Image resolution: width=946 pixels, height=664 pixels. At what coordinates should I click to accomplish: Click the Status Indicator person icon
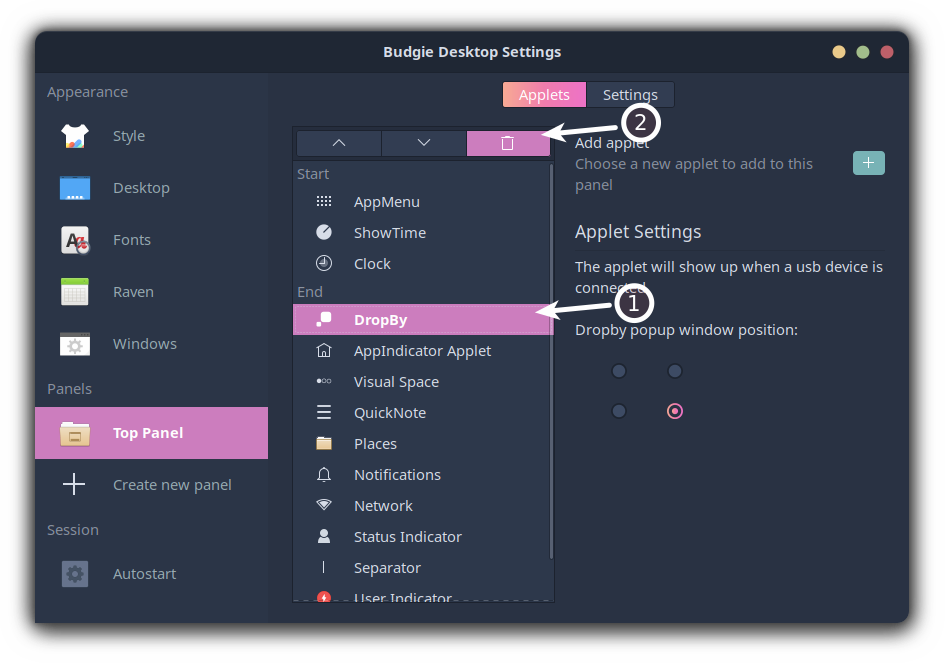tap(323, 536)
